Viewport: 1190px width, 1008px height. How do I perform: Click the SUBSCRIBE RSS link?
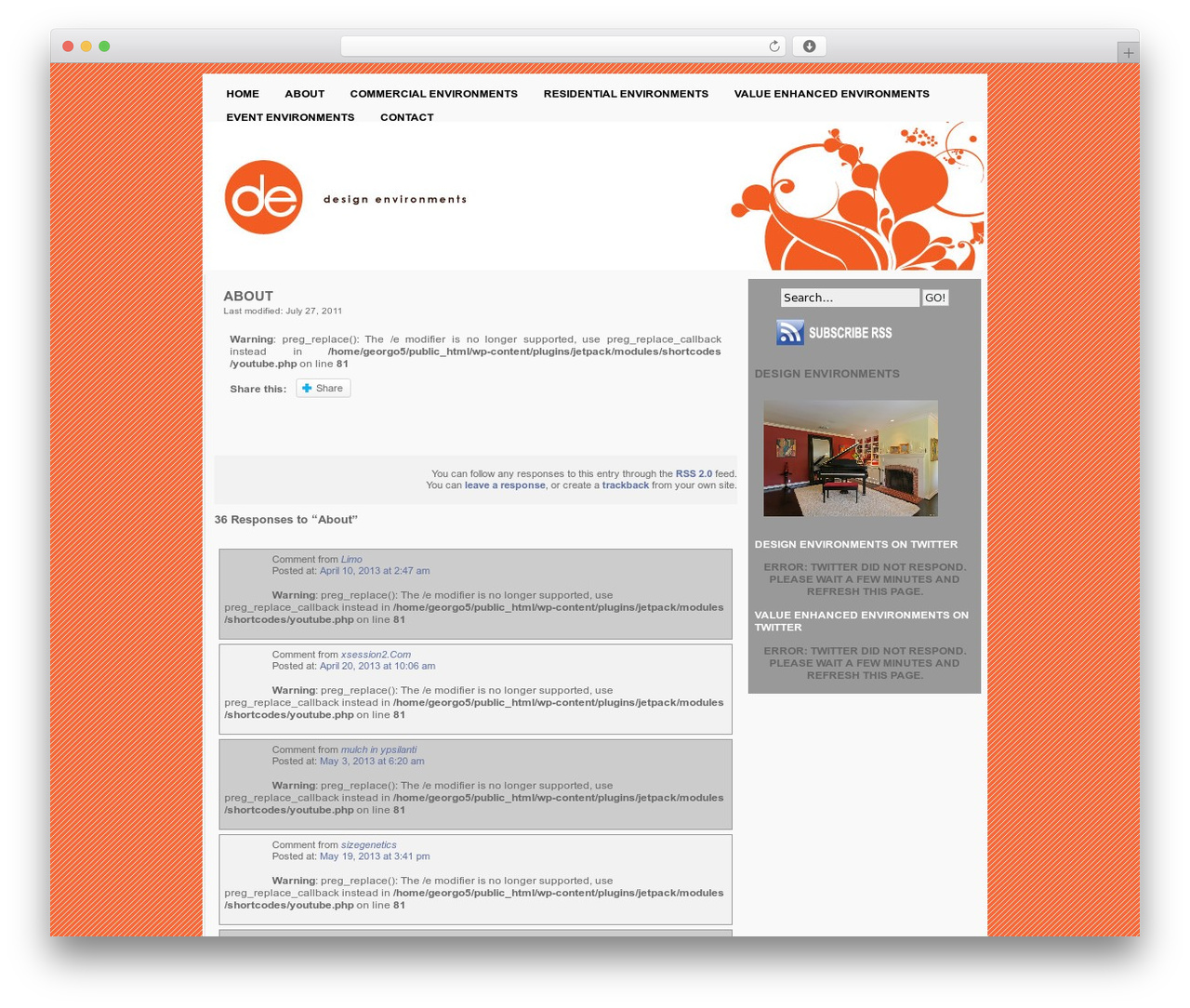850,333
